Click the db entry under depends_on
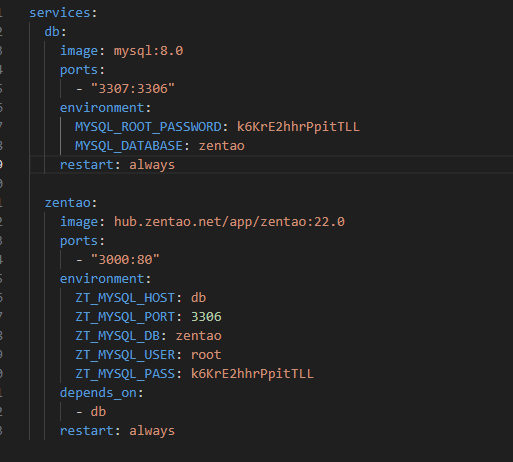 (98, 412)
